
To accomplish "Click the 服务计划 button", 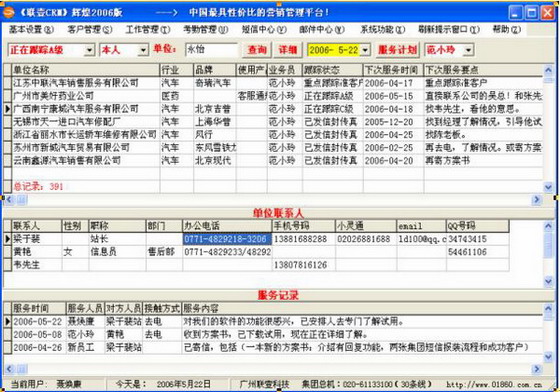I will (397, 50).
